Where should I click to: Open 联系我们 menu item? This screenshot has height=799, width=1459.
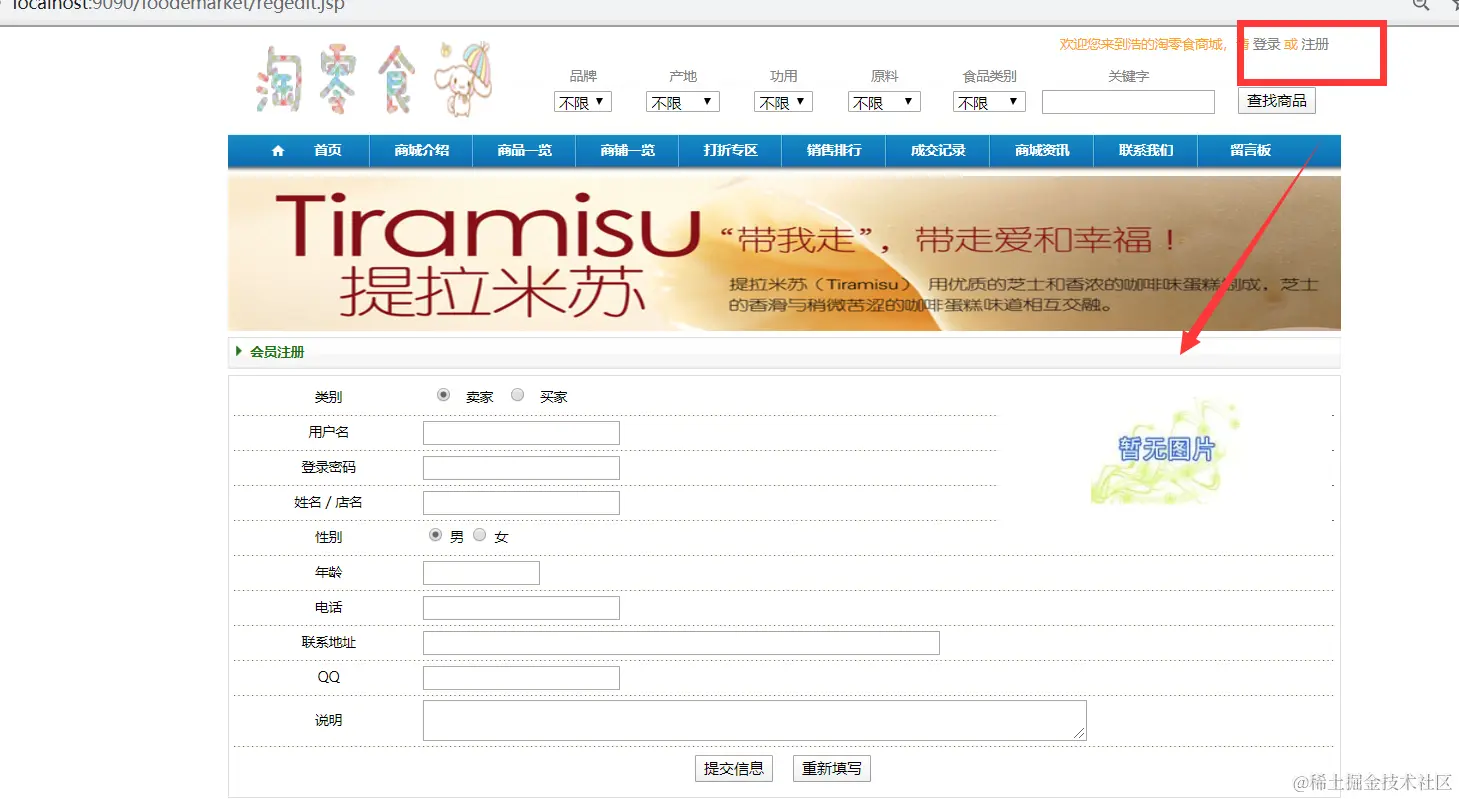[x=1146, y=151]
